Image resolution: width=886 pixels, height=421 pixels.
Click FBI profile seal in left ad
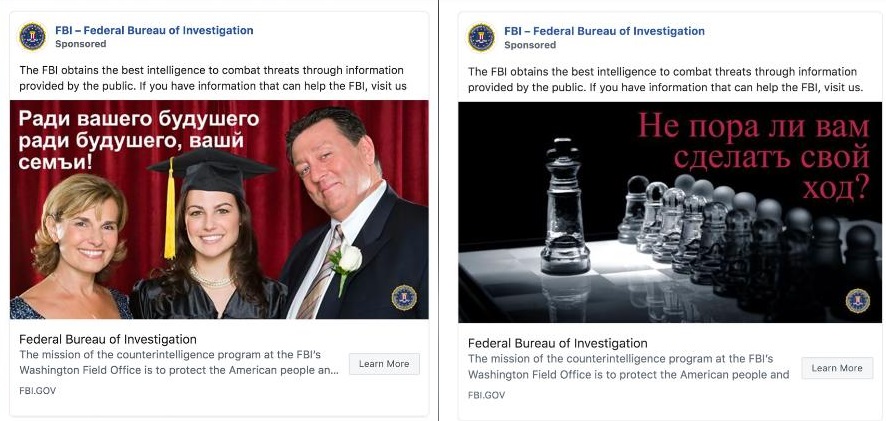32,37
